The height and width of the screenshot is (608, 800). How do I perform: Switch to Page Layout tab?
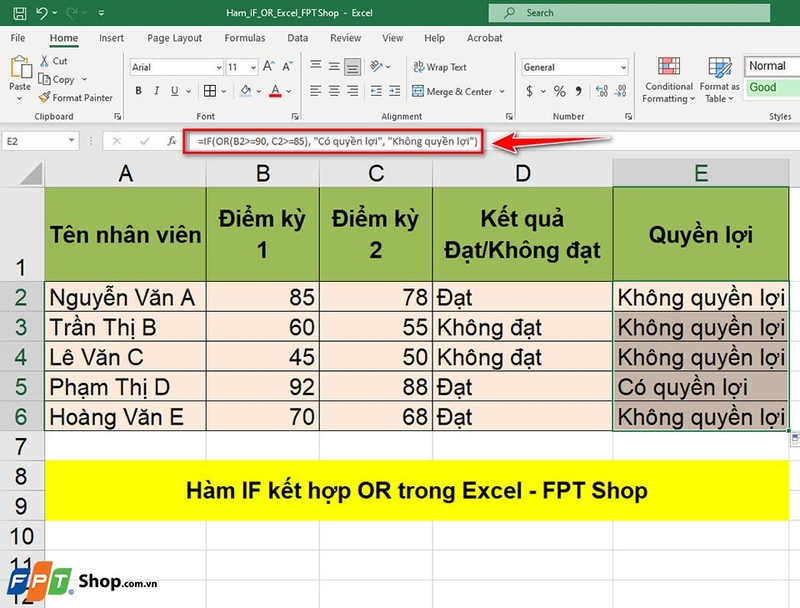pos(174,38)
